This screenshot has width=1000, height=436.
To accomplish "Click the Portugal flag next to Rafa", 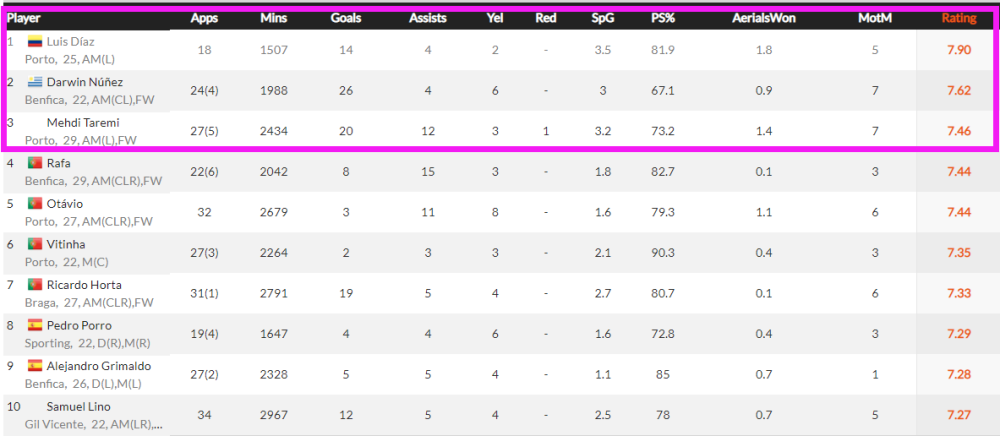I will tap(34, 163).
